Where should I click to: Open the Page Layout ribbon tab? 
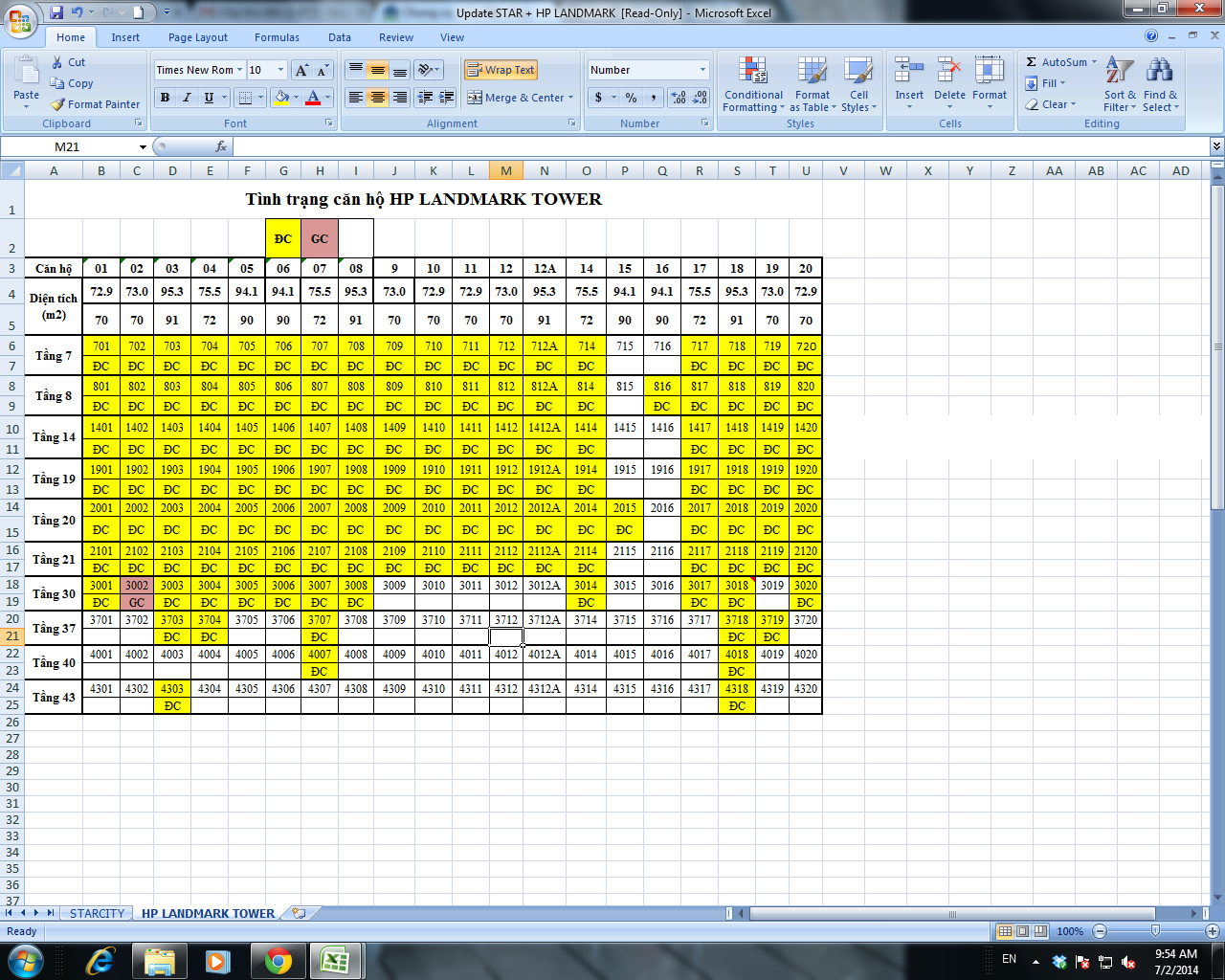click(x=198, y=37)
